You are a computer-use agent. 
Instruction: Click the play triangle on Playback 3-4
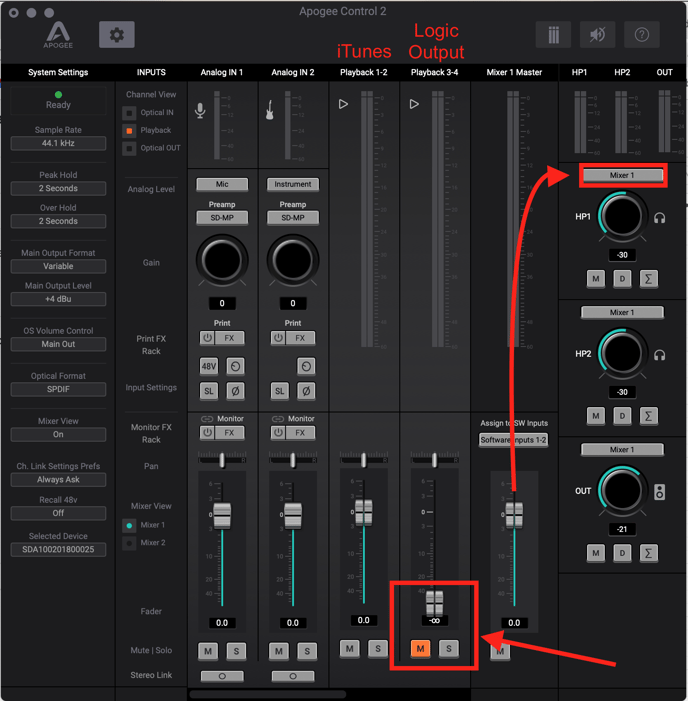414,104
